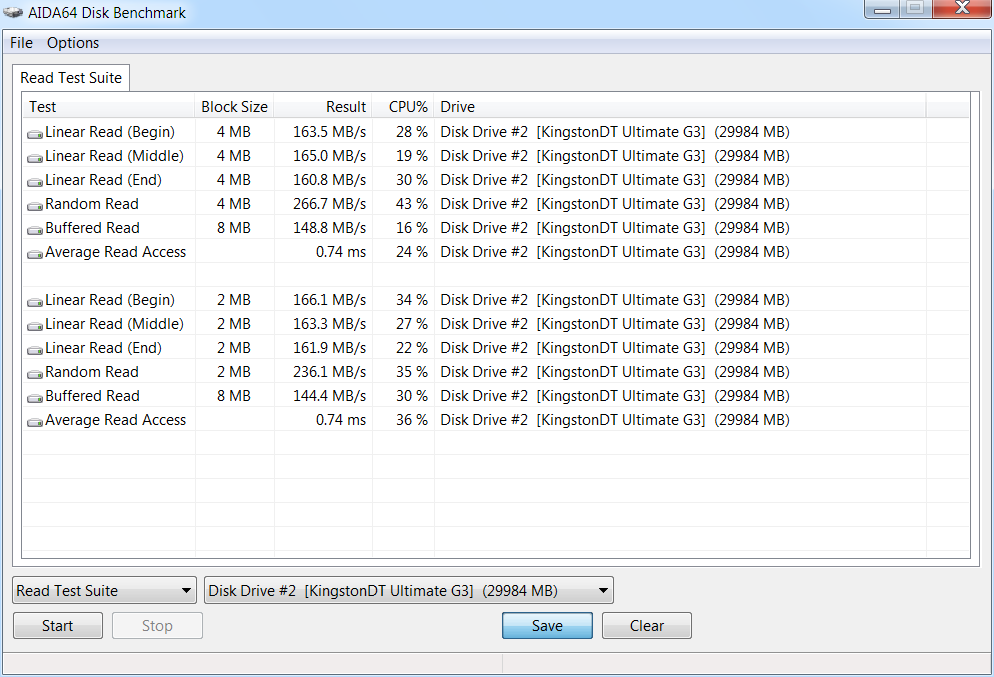The width and height of the screenshot is (994, 677).
Task: Click the drive icon beside 36 % Average Read Access
Action: click(35, 422)
